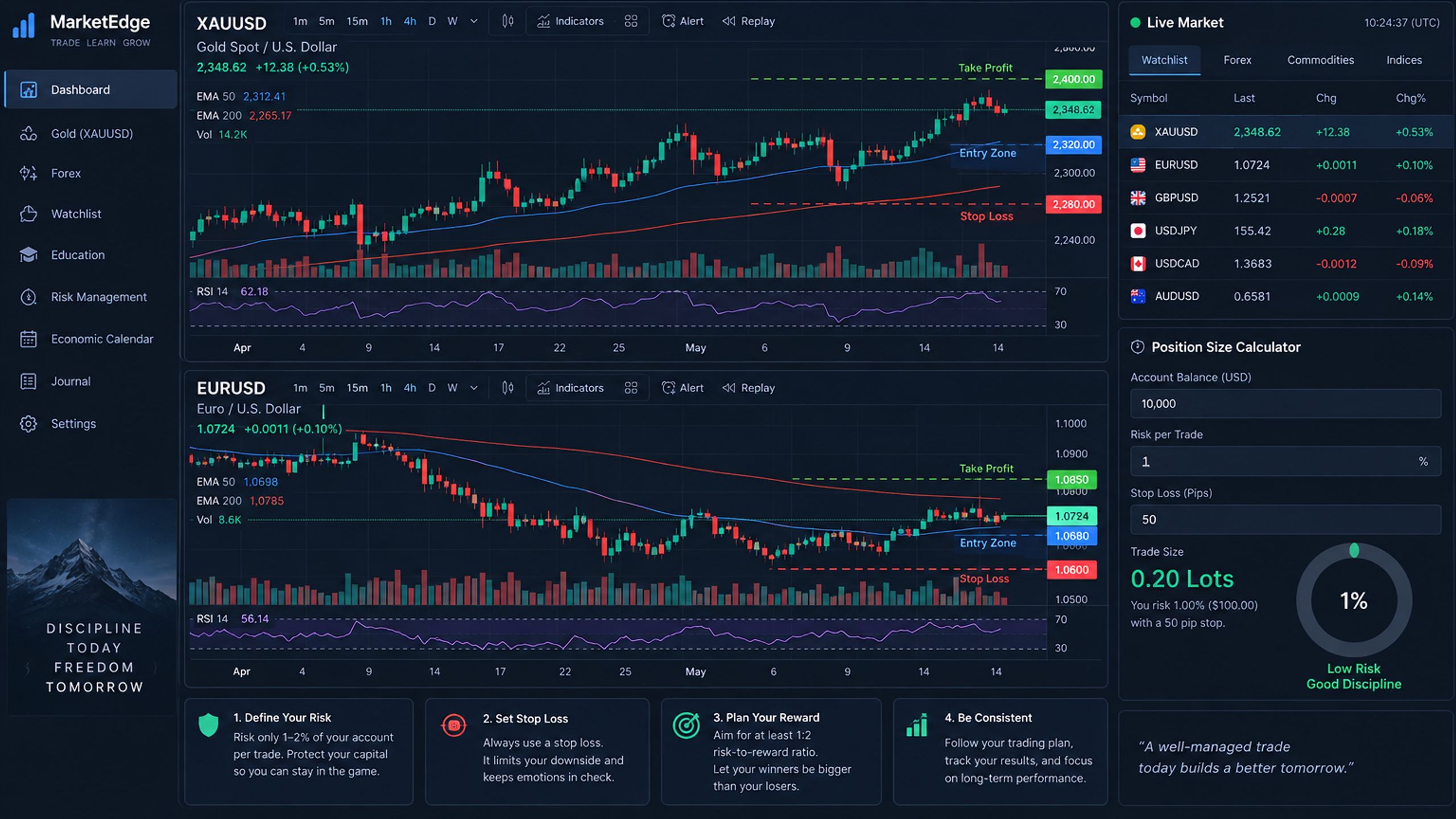Expand timeframe dropdown chevron on EURUSD chart
Viewport: 1456px width, 819px height.
click(474, 388)
